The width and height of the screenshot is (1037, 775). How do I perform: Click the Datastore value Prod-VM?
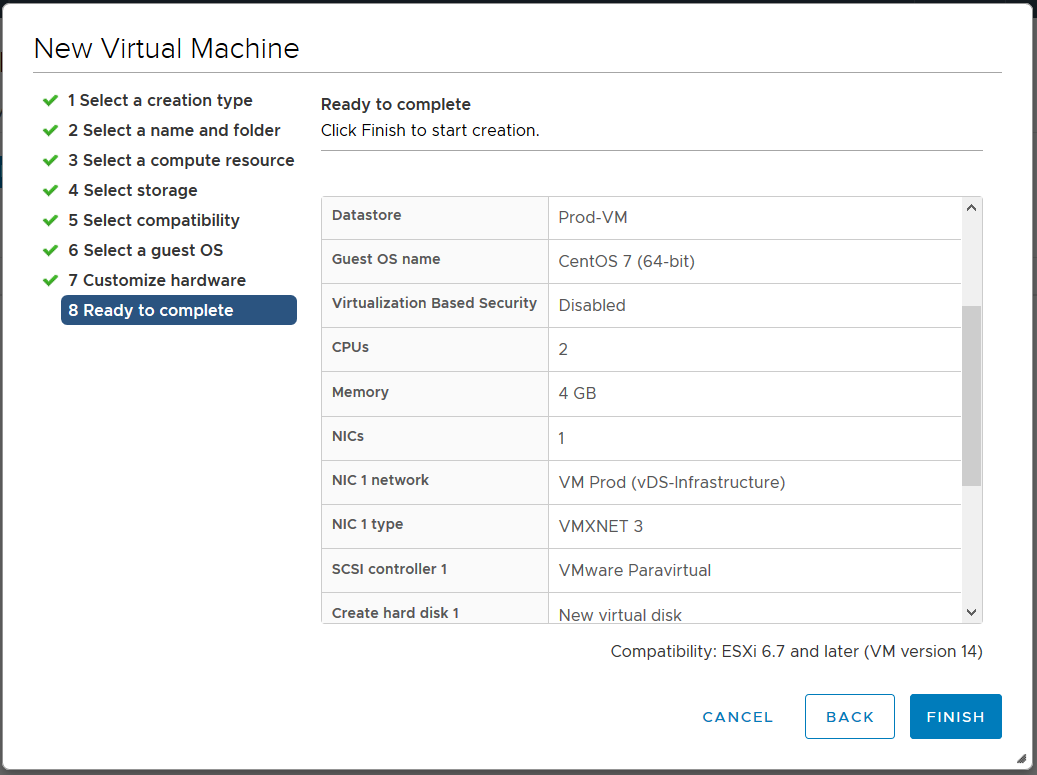click(x=593, y=218)
